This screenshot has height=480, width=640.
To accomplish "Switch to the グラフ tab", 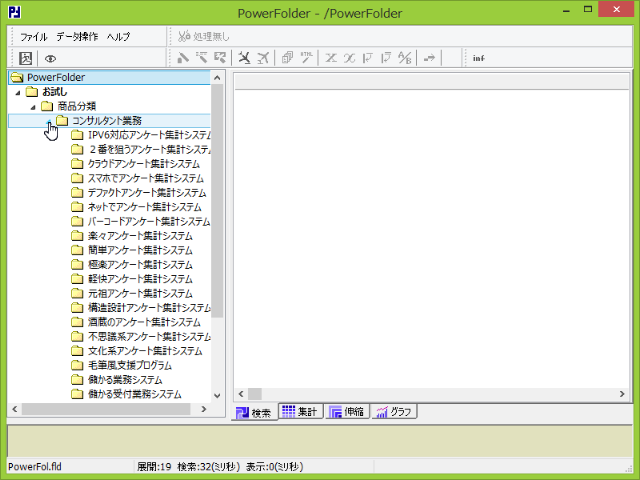I will click(394, 411).
